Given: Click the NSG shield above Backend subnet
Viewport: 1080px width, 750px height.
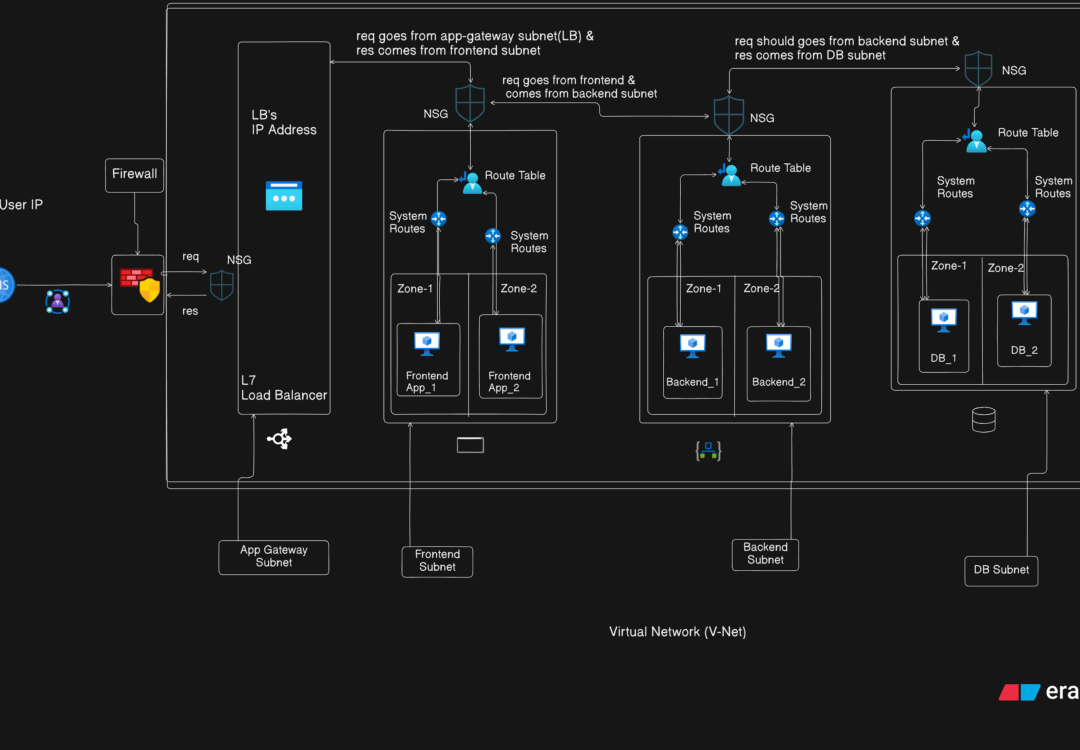Looking at the screenshot, I should (x=729, y=115).
